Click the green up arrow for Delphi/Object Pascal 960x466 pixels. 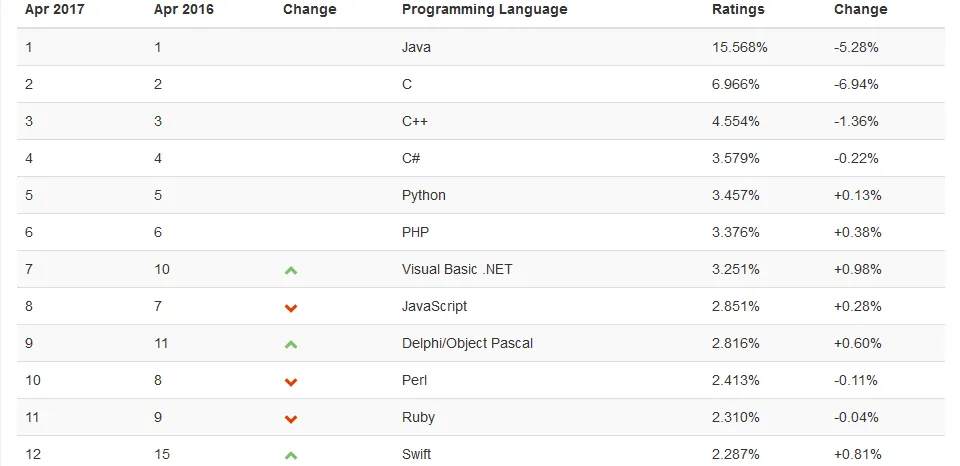[291, 344]
